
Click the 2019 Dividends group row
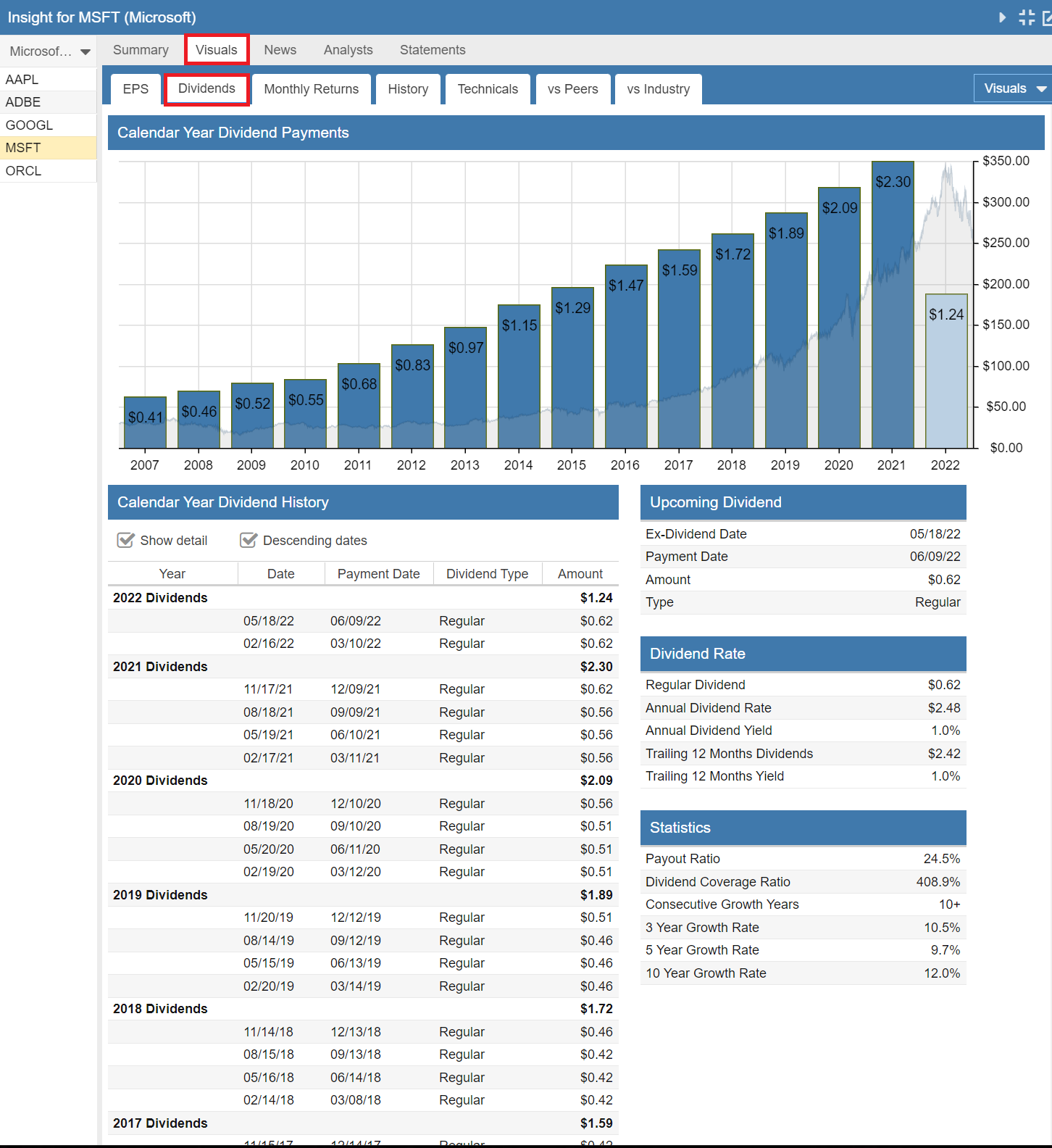click(x=363, y=895)
